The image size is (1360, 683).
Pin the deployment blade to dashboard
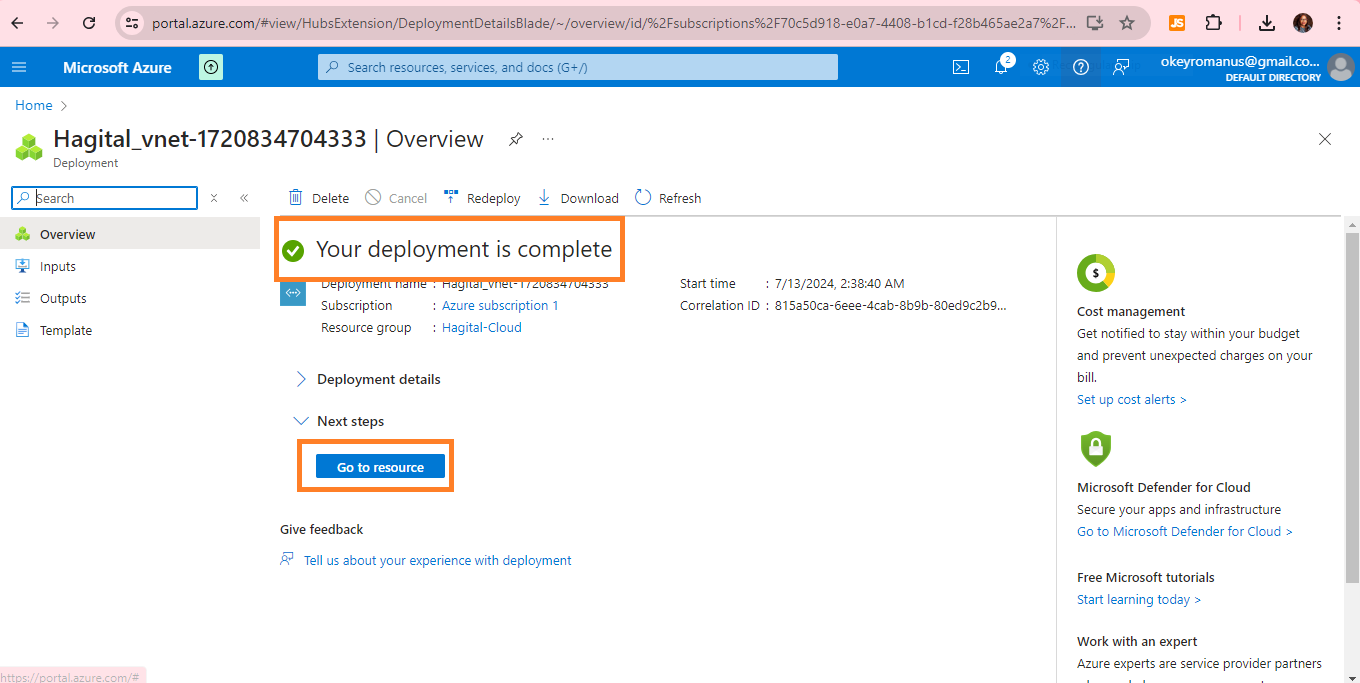[515, 139]
